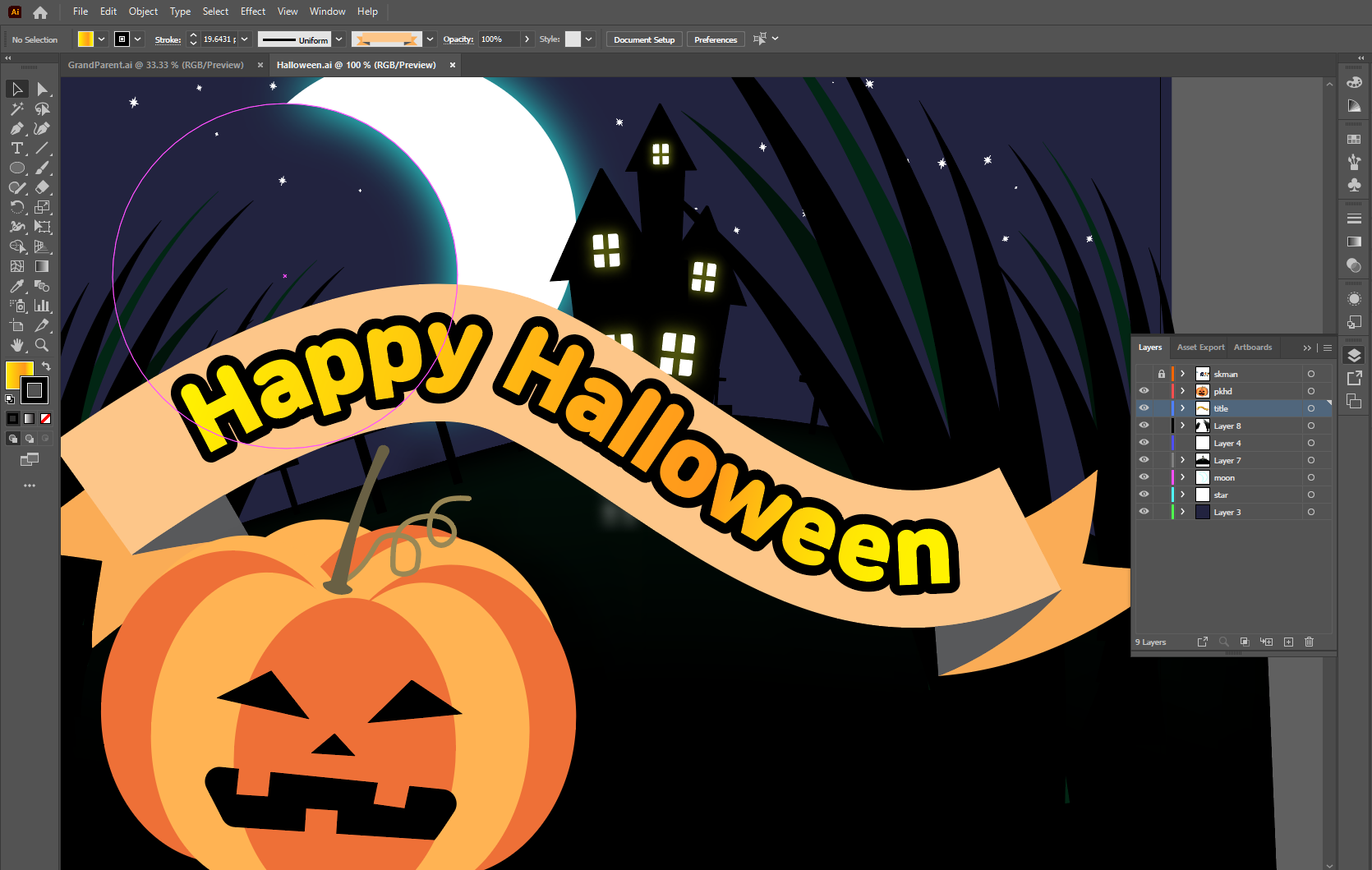Select the Pen tool
Viewport: 1372px width, 870px height.
click(x=17, y=128)
